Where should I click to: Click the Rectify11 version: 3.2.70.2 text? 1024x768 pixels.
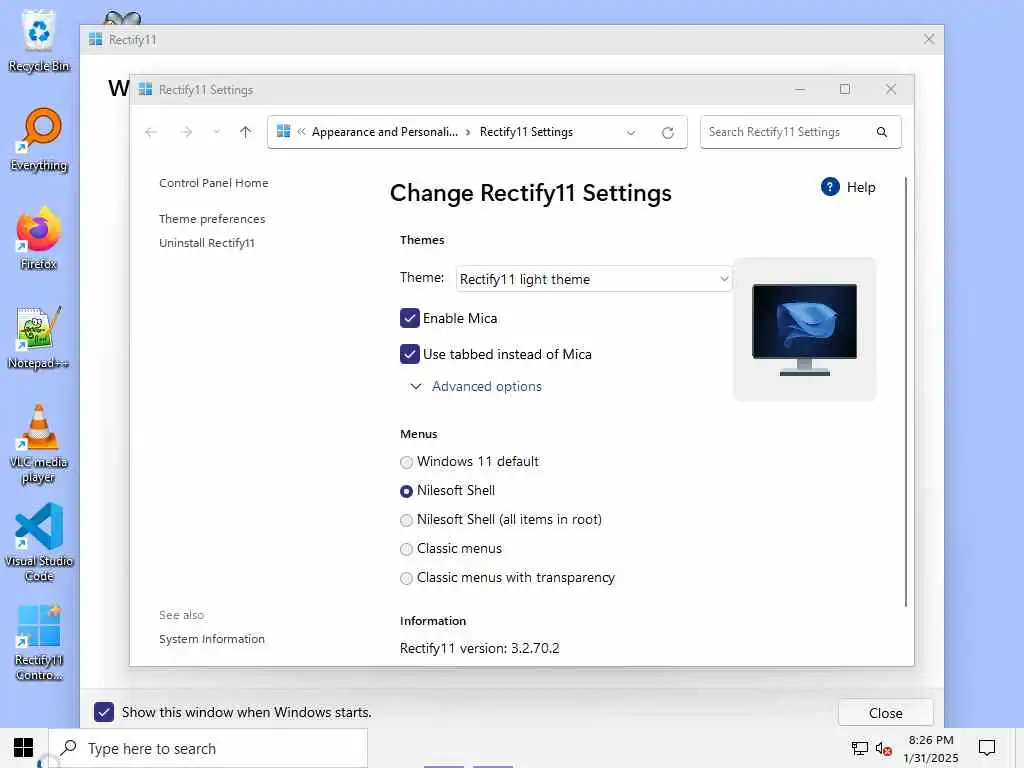479,648
